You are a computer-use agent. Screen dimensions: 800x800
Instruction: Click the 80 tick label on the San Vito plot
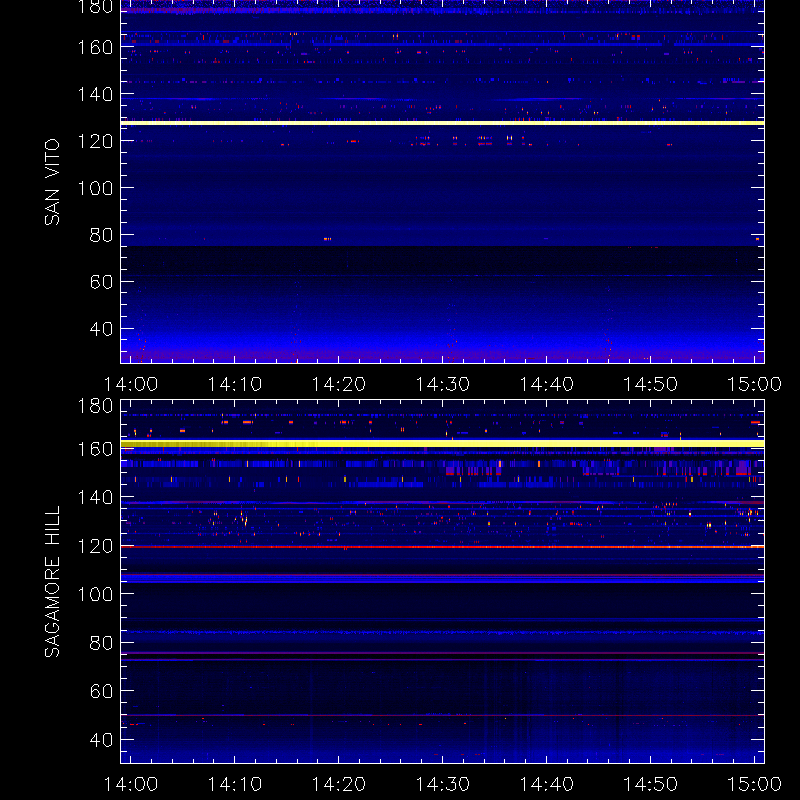click(101, 235)
